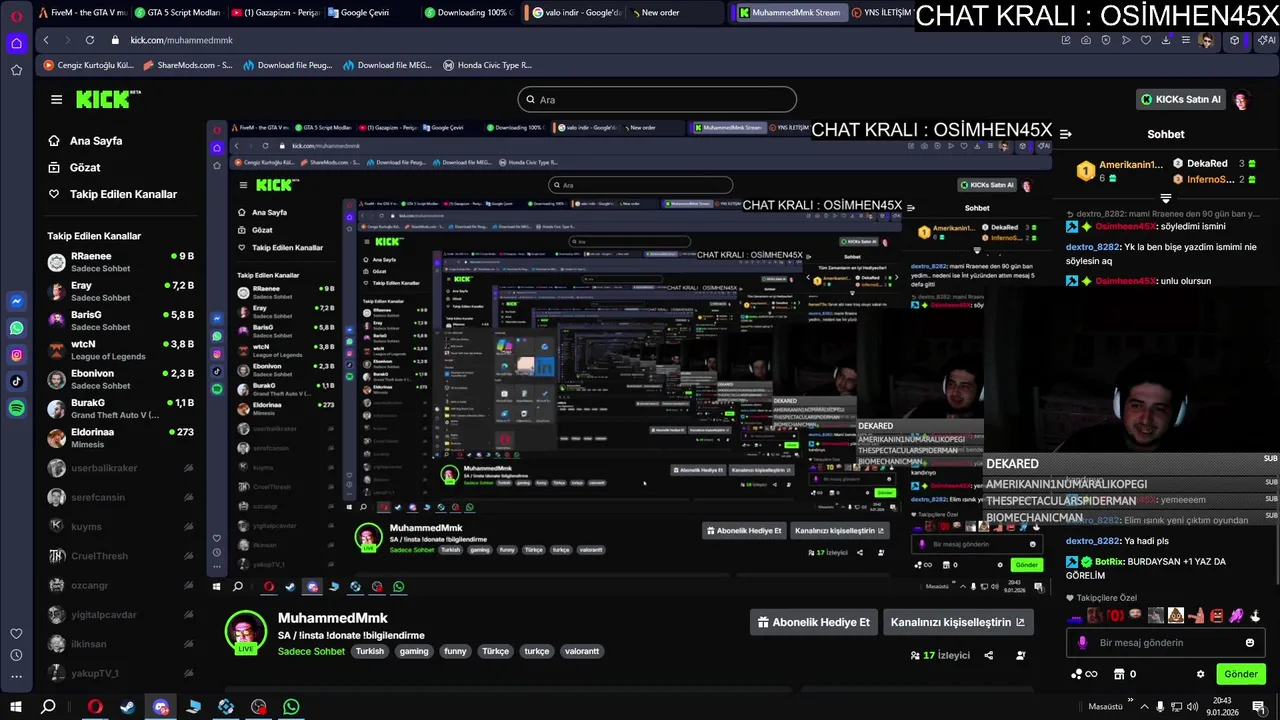Select offline channel userbalikraker

pos(120,468)
